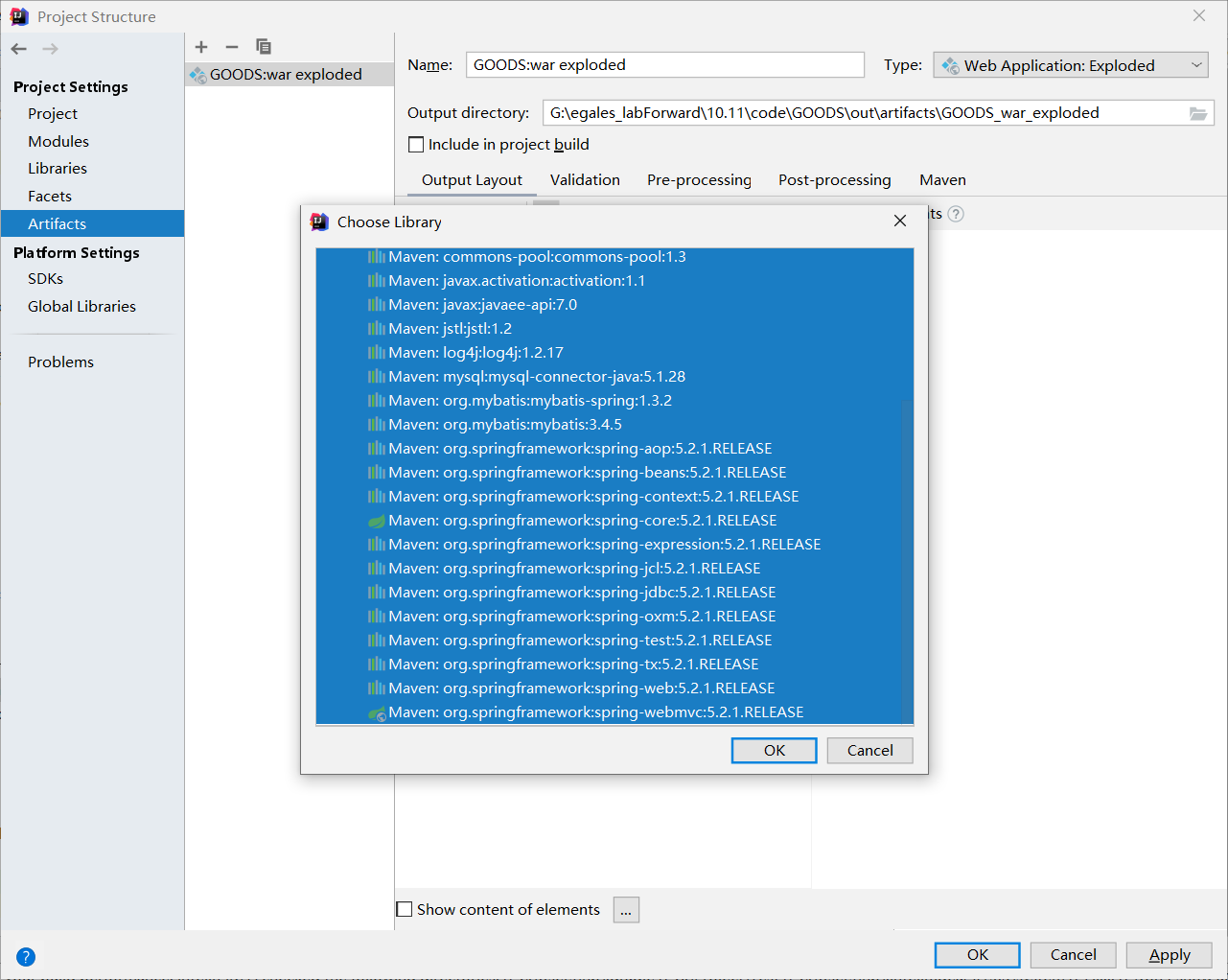Open Problems section

click(60, 362)
